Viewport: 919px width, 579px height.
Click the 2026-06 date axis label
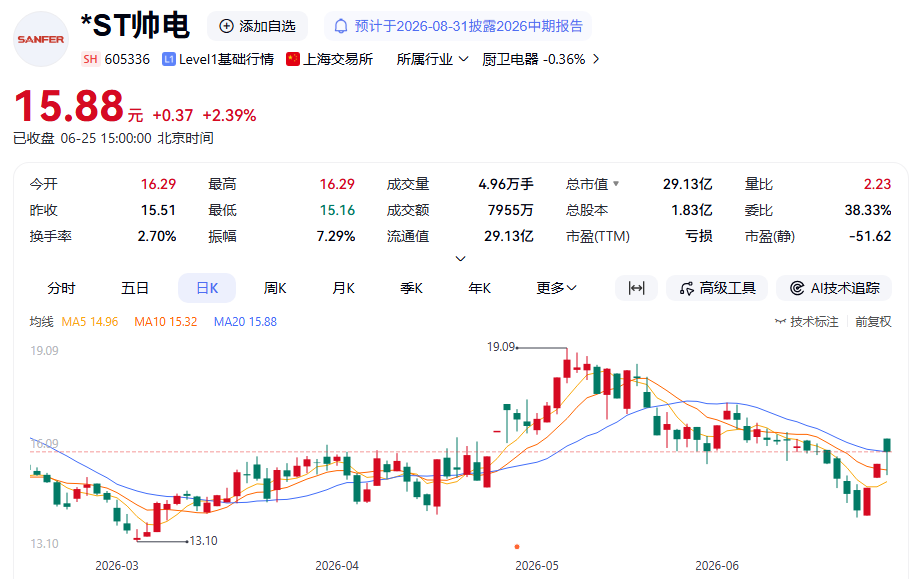click(717, 566)
